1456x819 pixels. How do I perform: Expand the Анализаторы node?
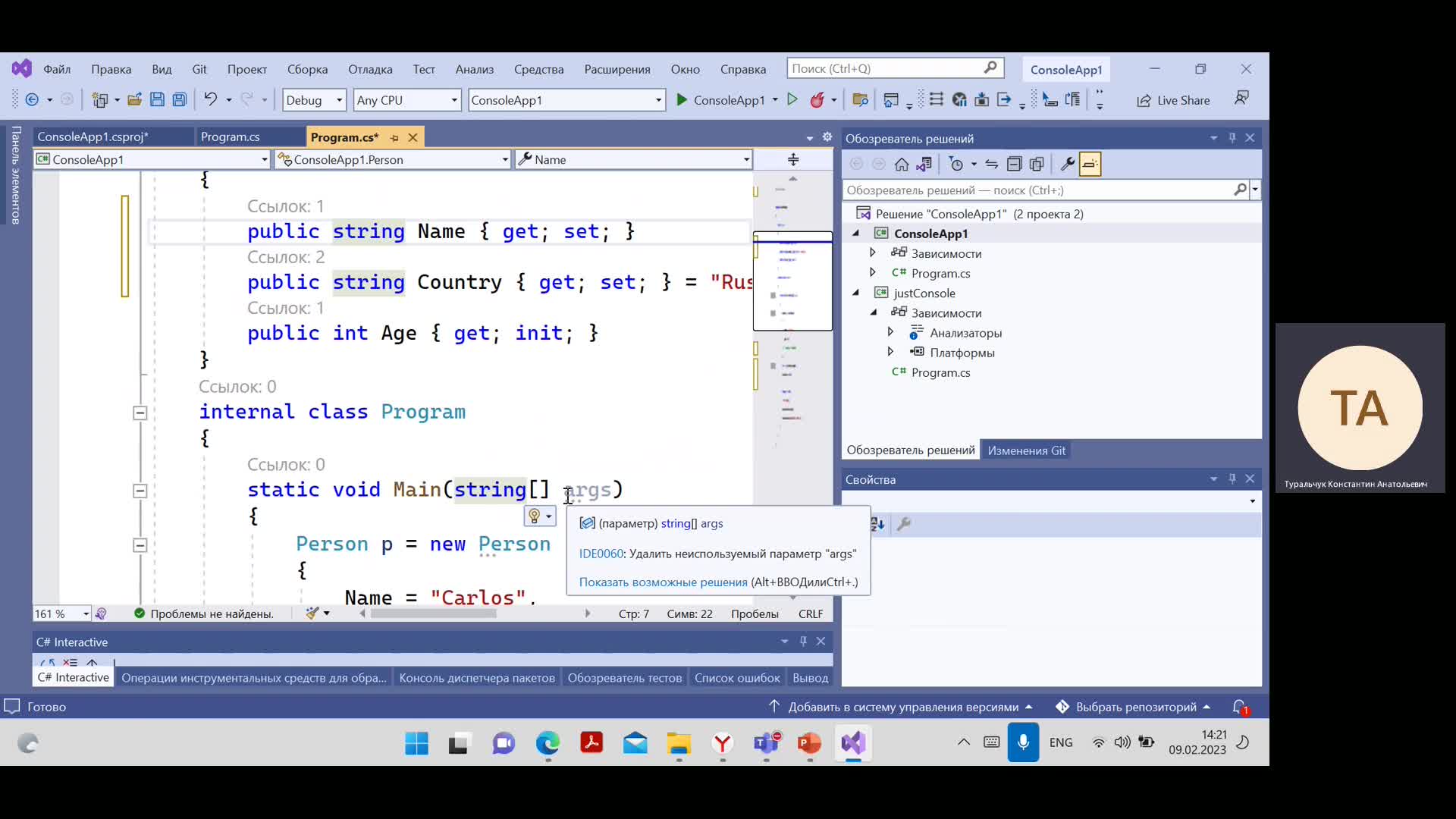pyautogui.click(x=890, y=332)
